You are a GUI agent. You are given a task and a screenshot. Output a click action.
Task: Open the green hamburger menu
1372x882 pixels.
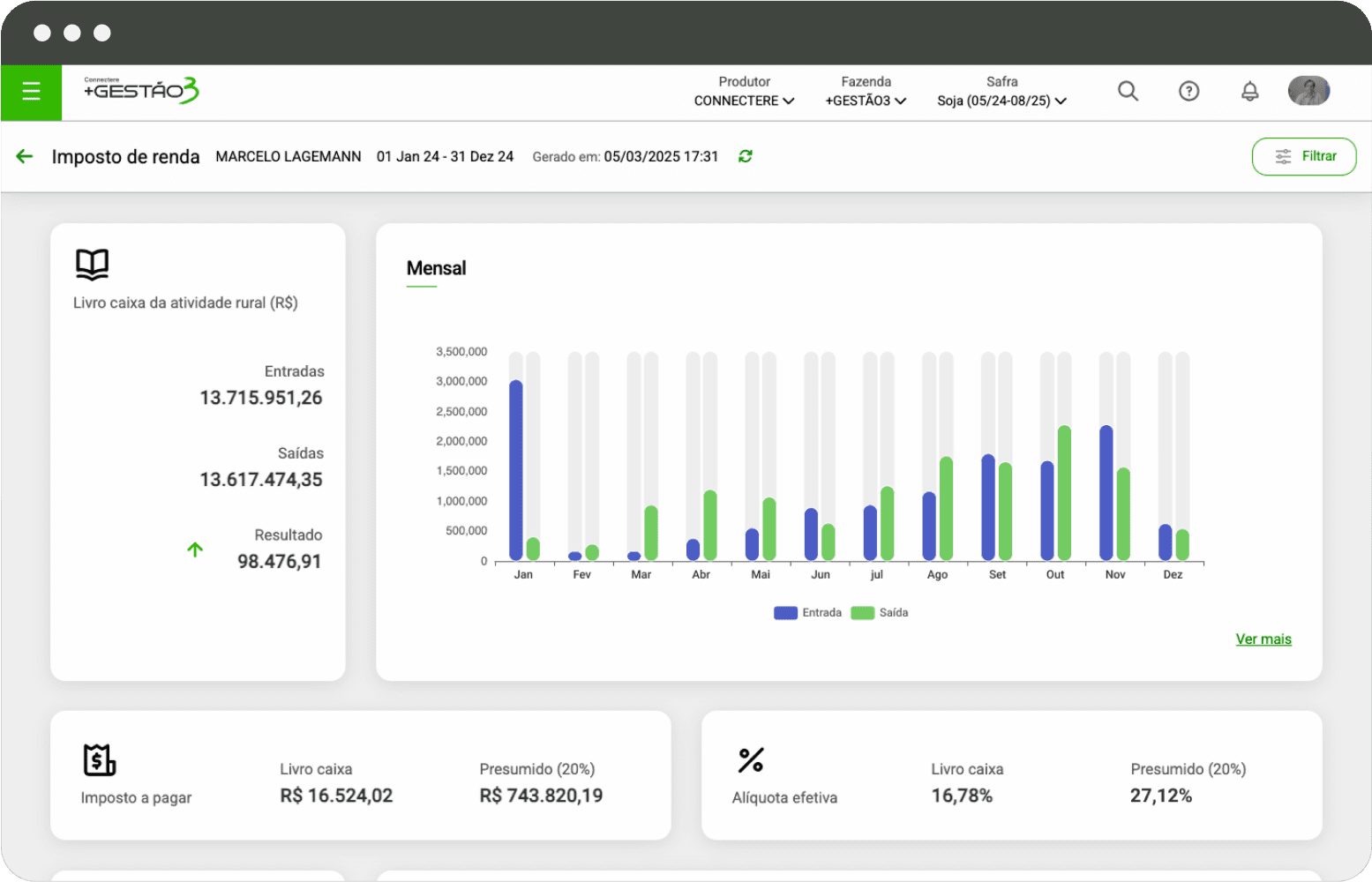tap(31, 92)
